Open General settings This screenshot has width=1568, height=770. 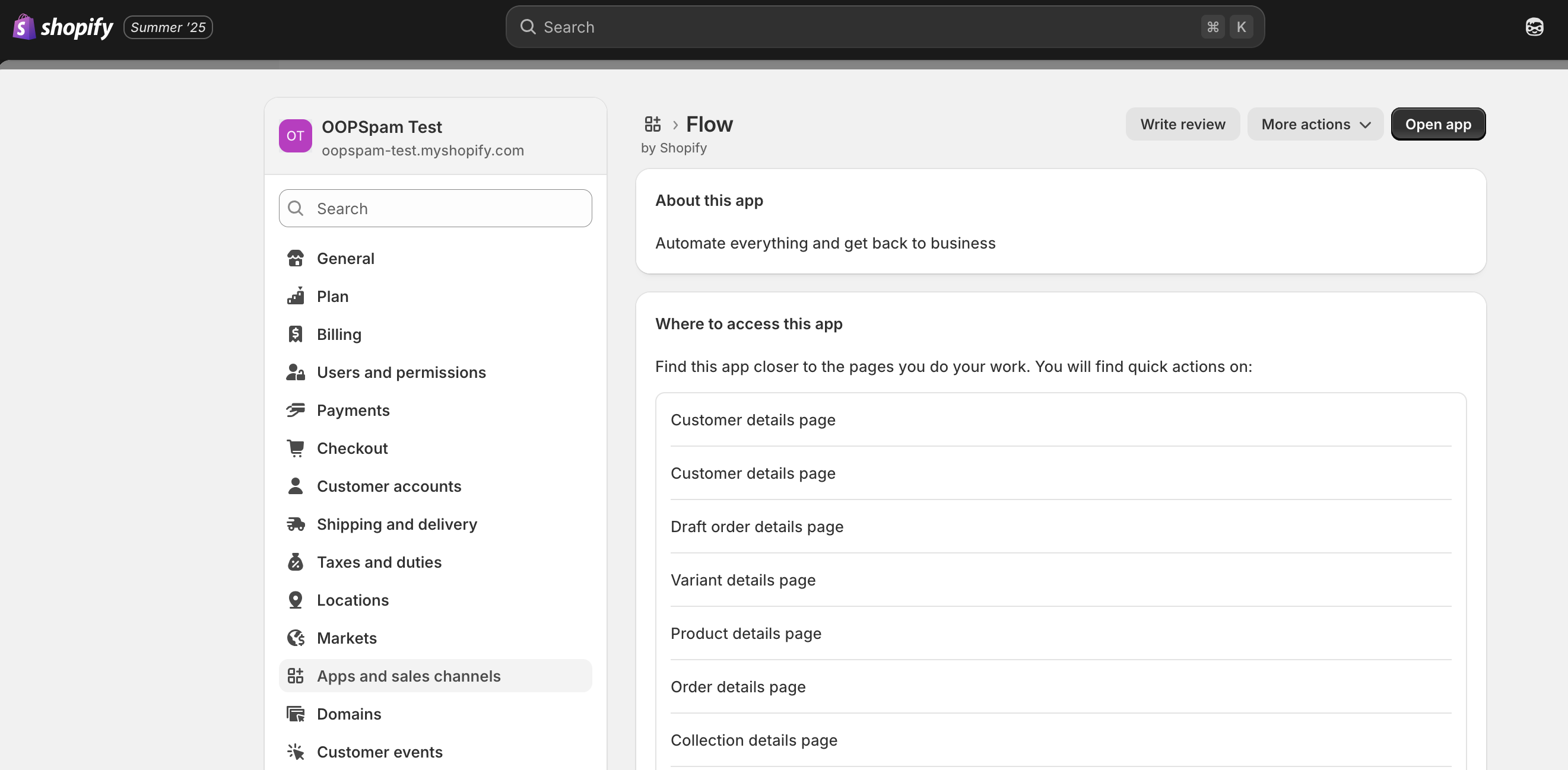coord(435,259)
